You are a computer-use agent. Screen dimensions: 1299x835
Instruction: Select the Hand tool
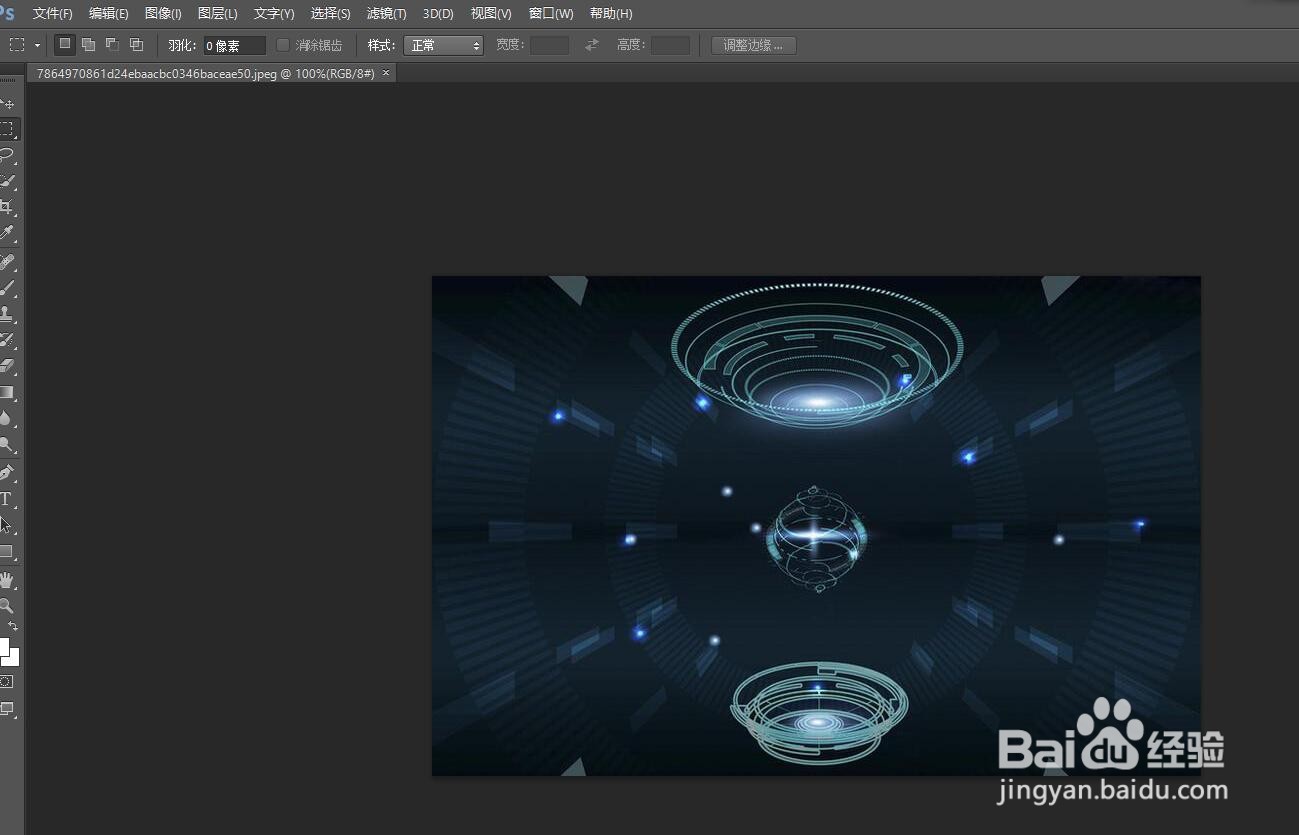(x=8, y=579)
